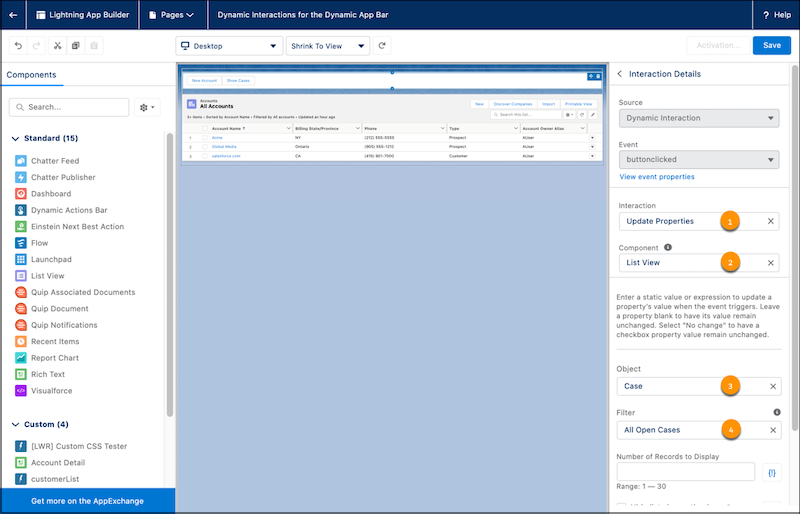
Task: Click the Interaction Update Properties field
Action: [698, 221]
